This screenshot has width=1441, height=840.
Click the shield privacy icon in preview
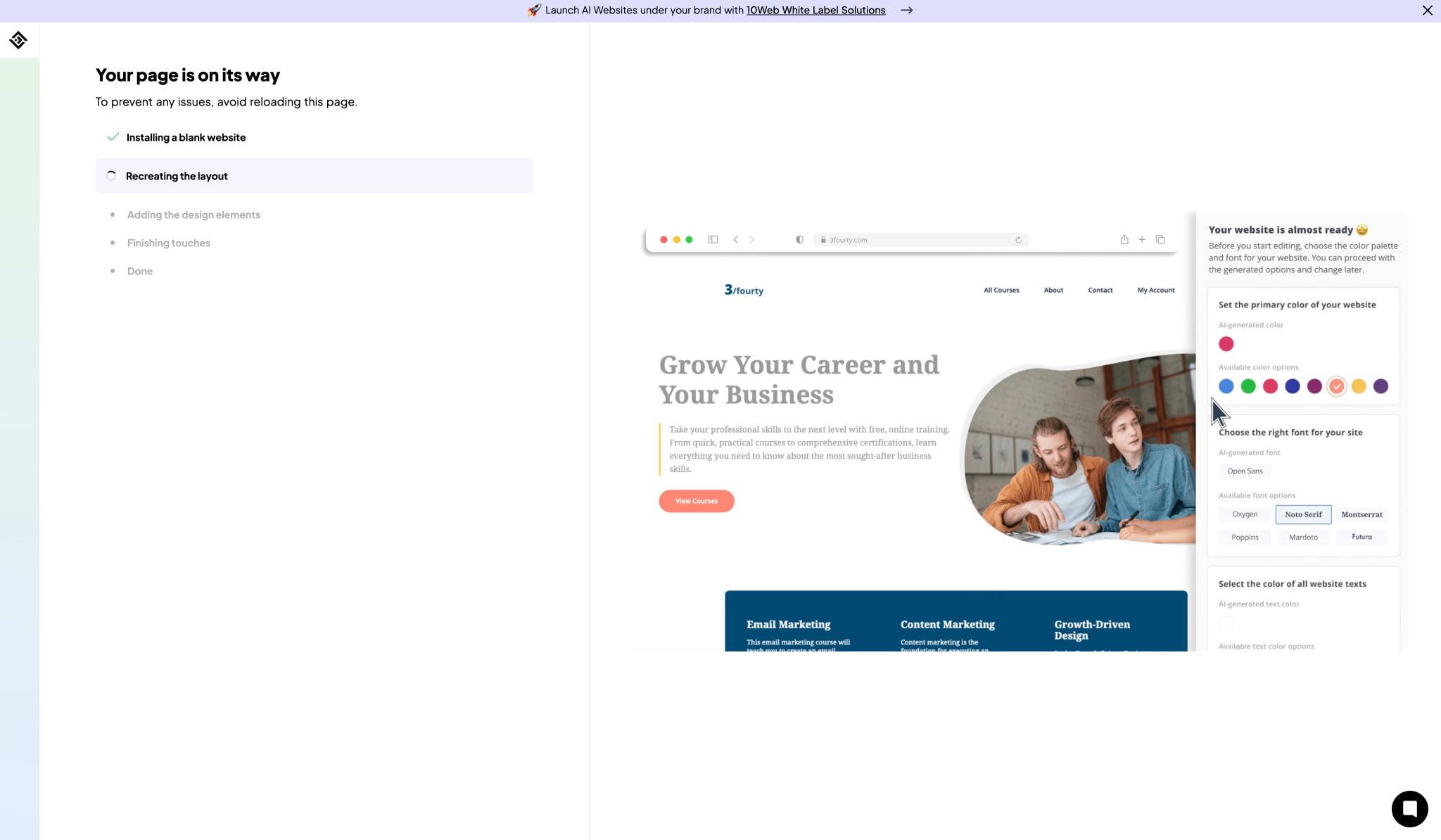[x=799, y=240]
